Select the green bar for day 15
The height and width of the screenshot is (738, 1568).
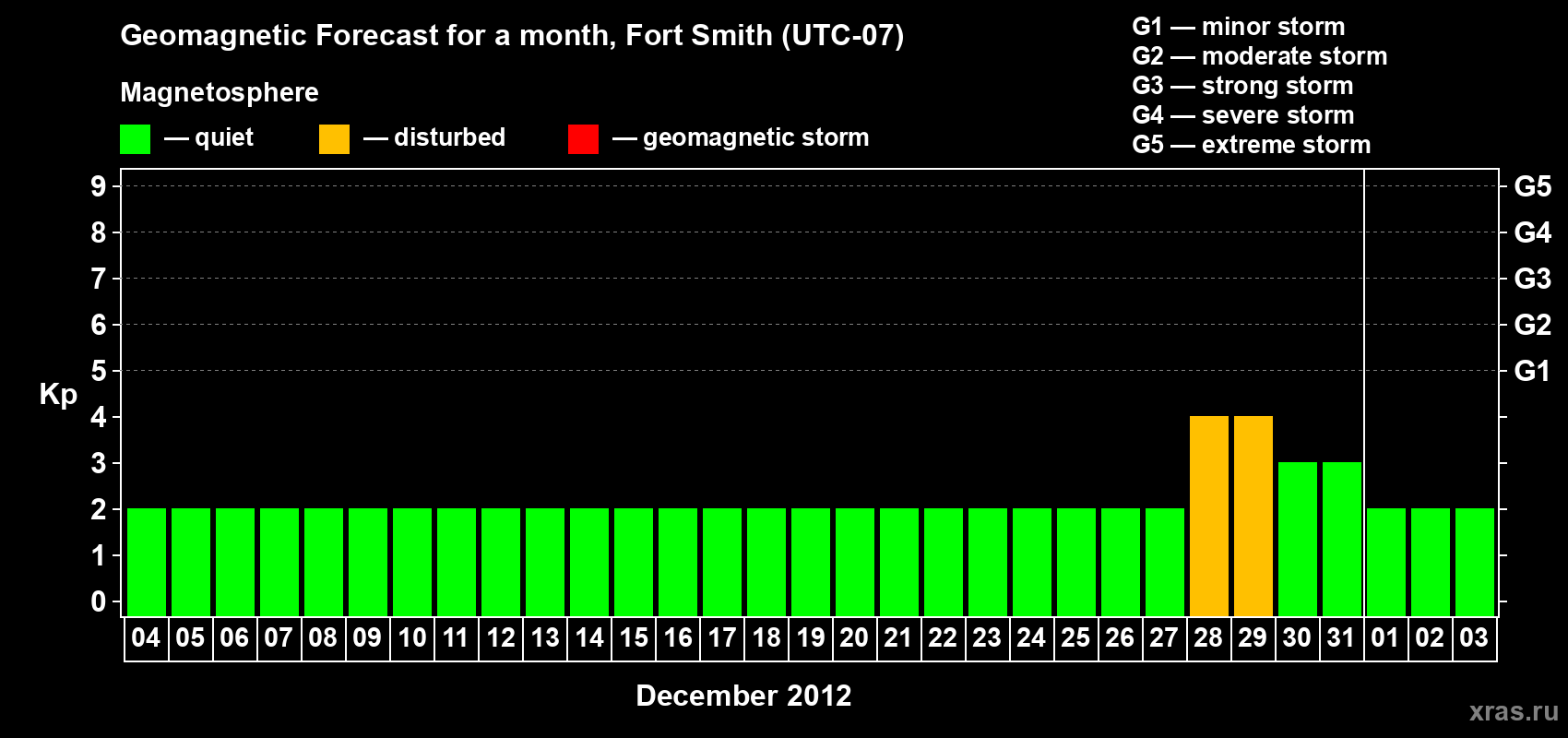click(x=633, y=562)
